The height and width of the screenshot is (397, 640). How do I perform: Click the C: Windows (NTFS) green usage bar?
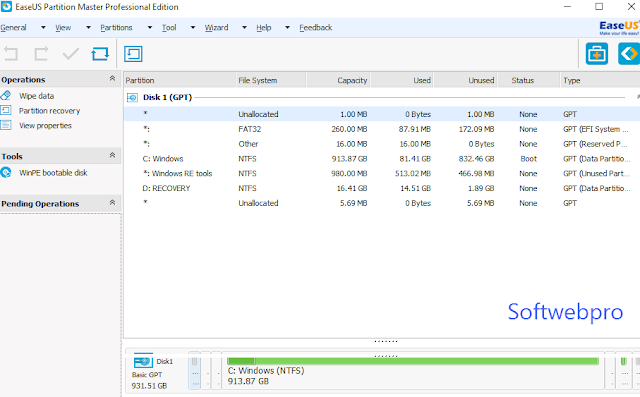point(413,361)
